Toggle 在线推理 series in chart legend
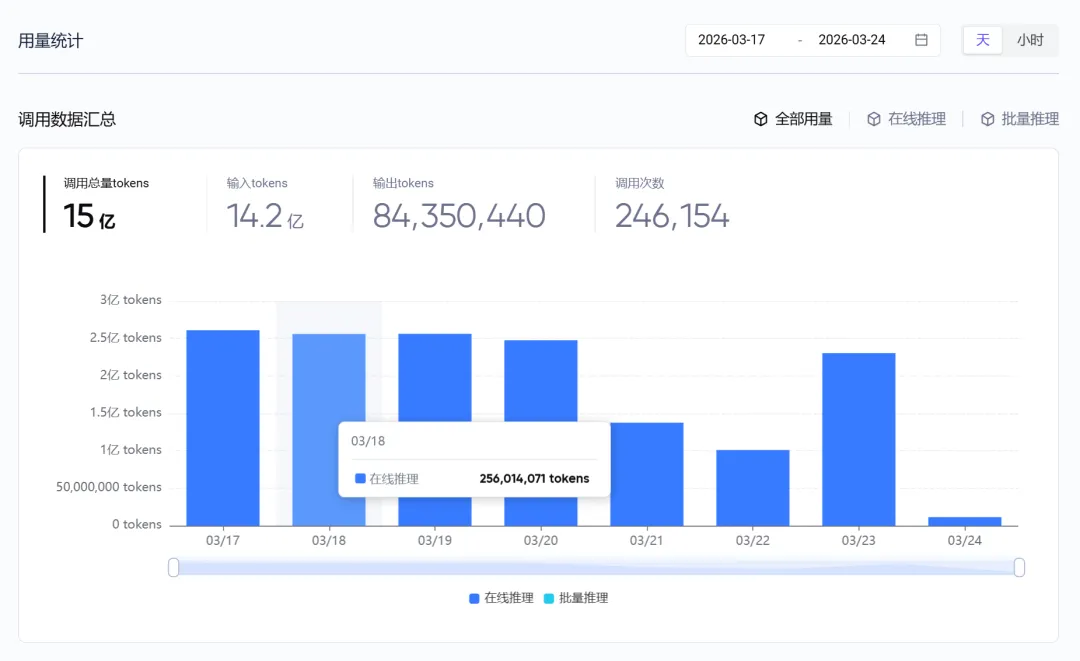1080x661 pixels. (501, 598)
